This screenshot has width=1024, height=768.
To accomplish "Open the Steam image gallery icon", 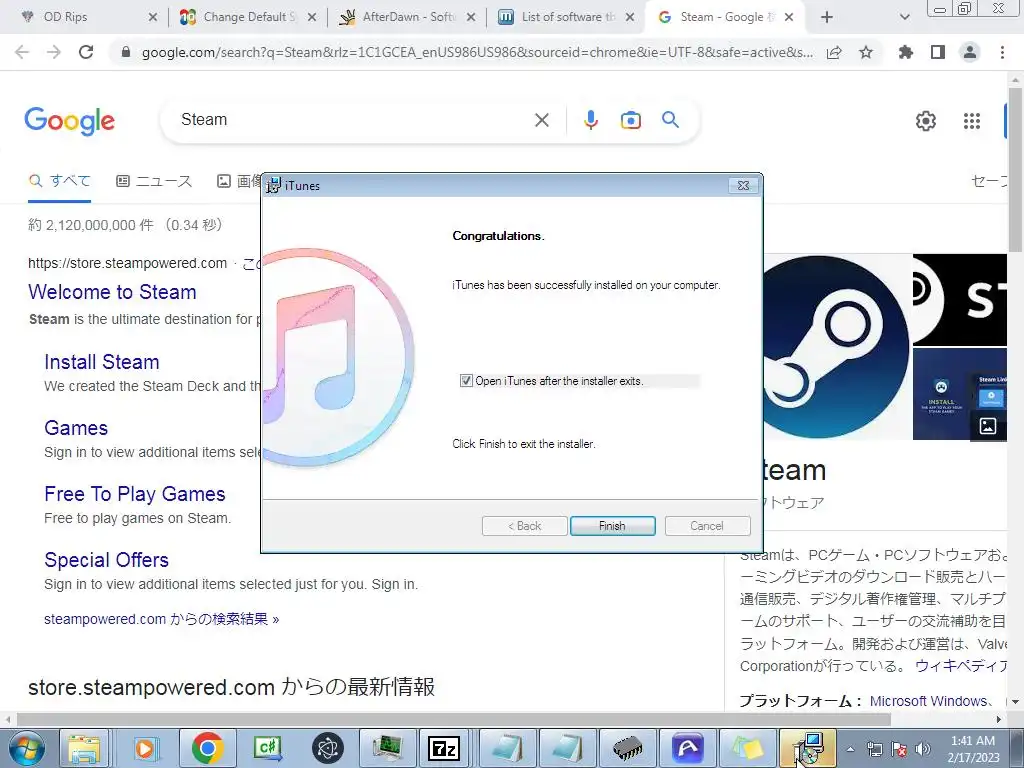I will click(x=987, y=426).
